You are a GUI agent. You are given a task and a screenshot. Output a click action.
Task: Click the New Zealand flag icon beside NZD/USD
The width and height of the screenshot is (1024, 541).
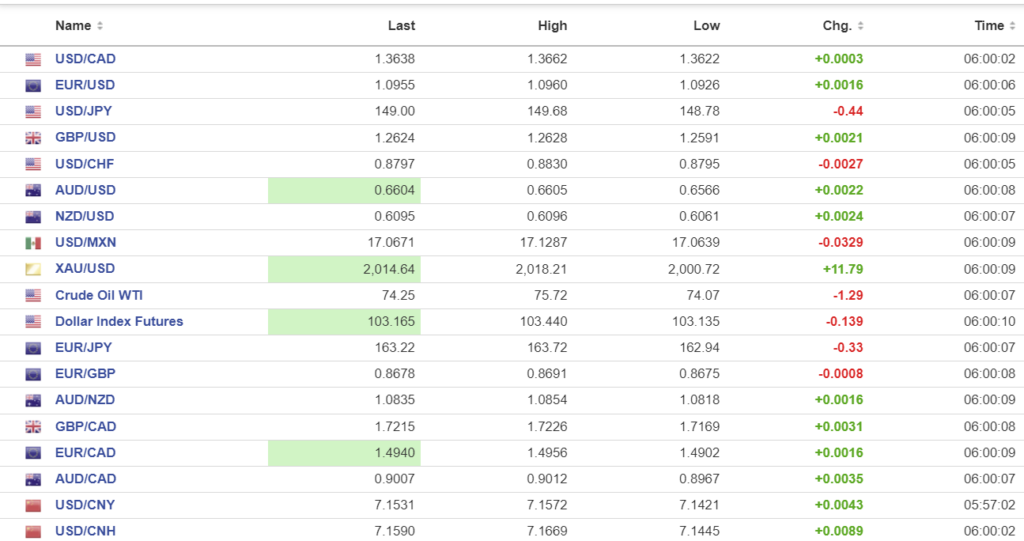pyautogui.click(x=33, y=217)
